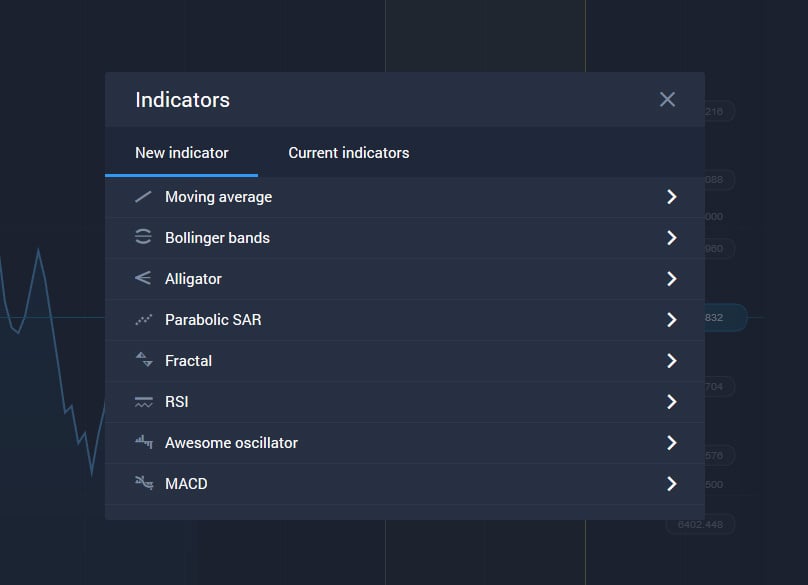
Task: Expand the MACD row chevron
Action: tap(672, 484)
